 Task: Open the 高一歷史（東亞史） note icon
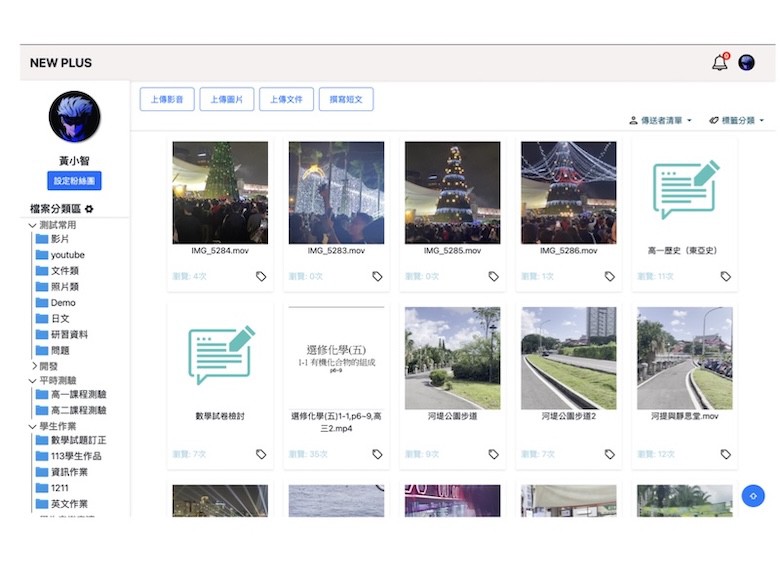pos(685,190)
